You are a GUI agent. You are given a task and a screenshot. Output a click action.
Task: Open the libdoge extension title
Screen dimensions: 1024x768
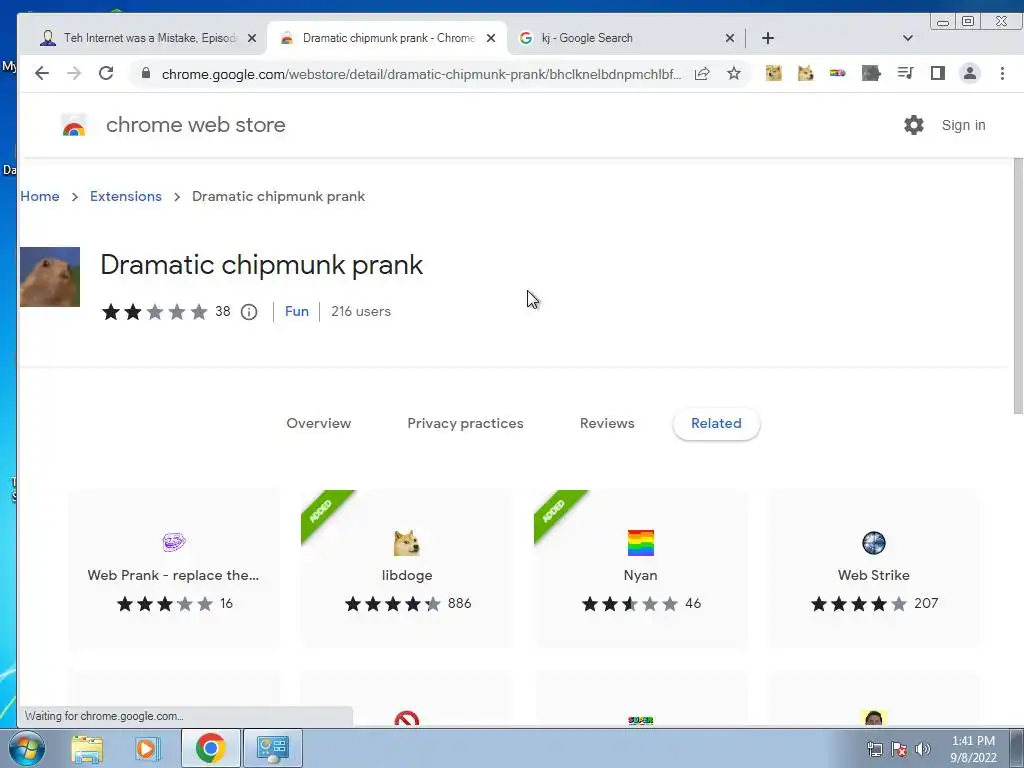[407, 575]
